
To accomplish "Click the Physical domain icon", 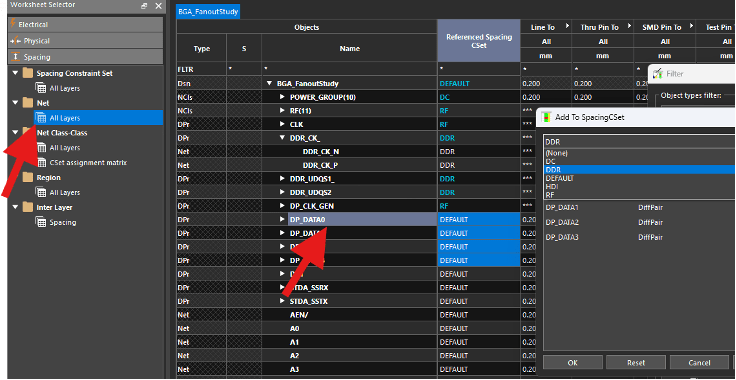I will (x=15, y=41).
